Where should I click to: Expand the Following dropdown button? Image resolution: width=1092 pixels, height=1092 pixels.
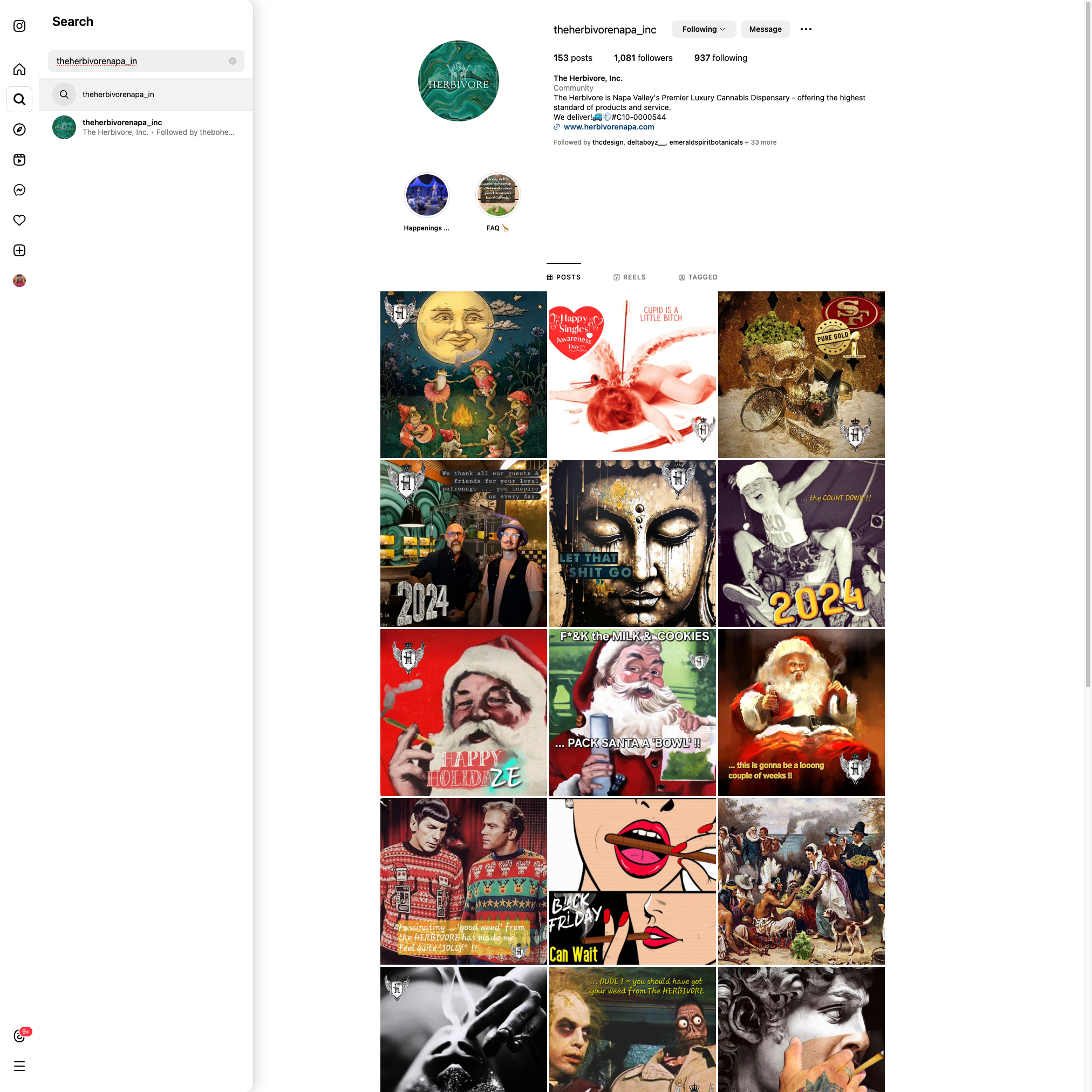point(703,29)
